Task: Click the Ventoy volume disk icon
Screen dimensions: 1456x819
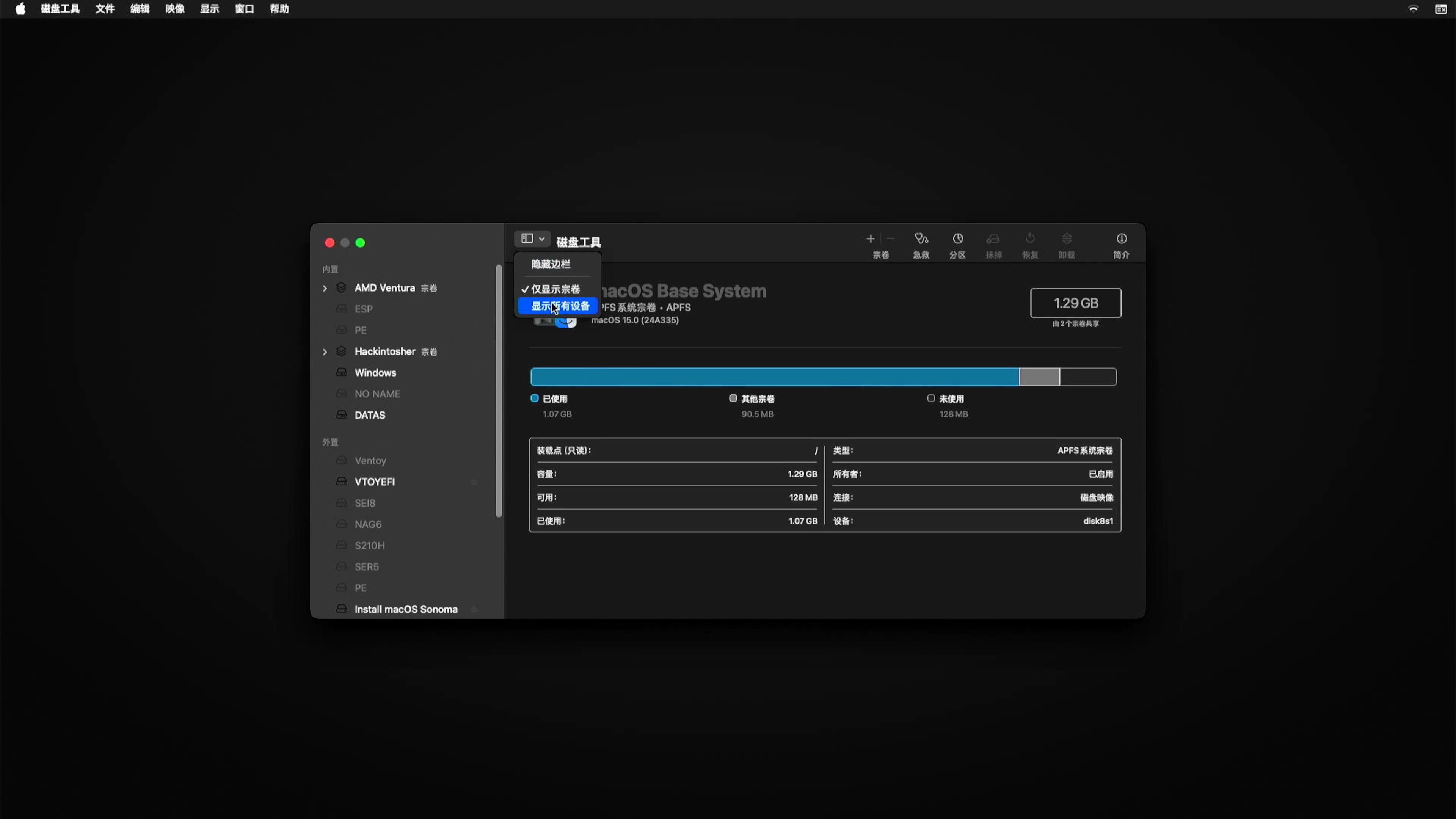Action: point(341,460)
